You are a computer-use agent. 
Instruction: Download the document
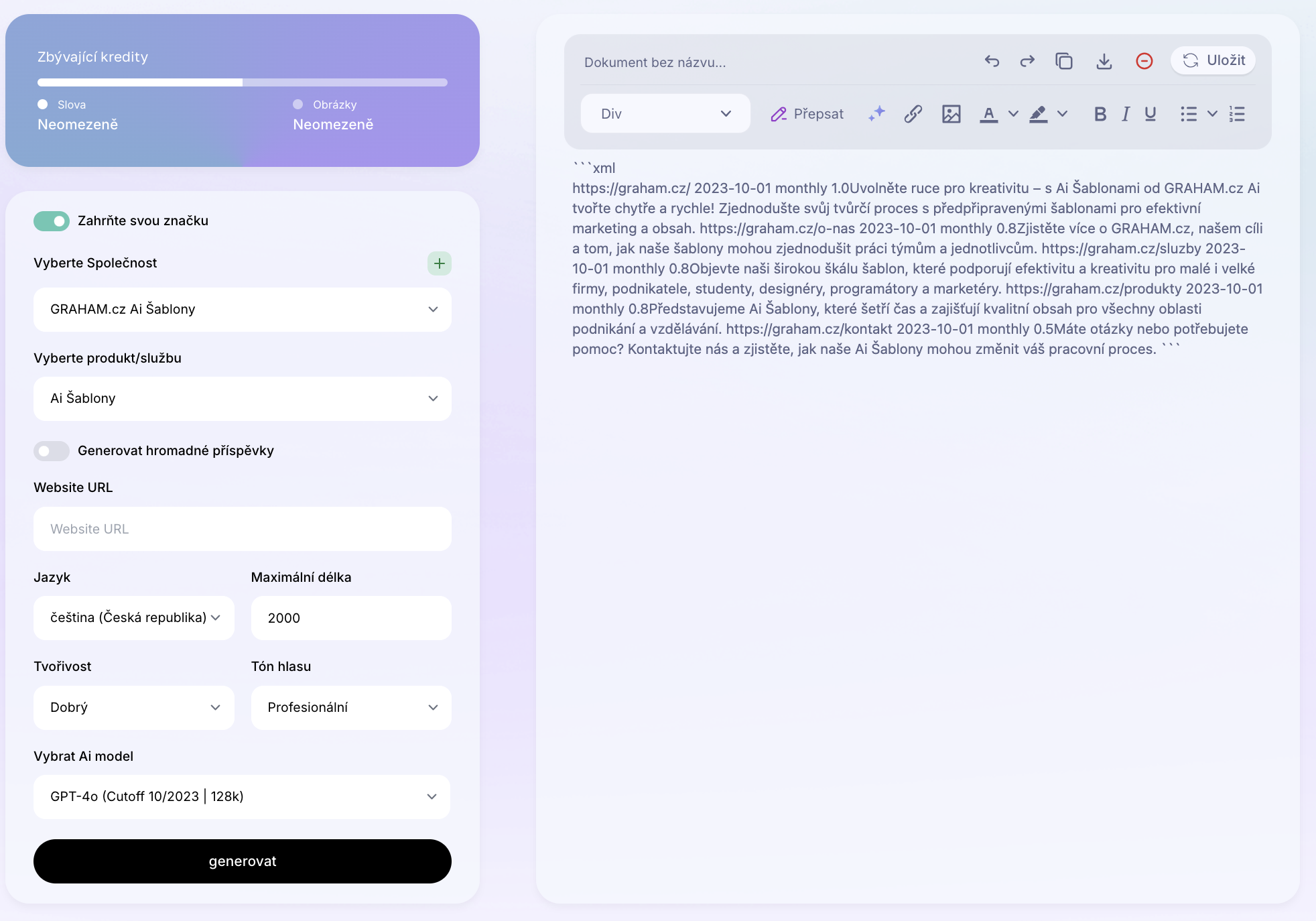click(1104, 61)
